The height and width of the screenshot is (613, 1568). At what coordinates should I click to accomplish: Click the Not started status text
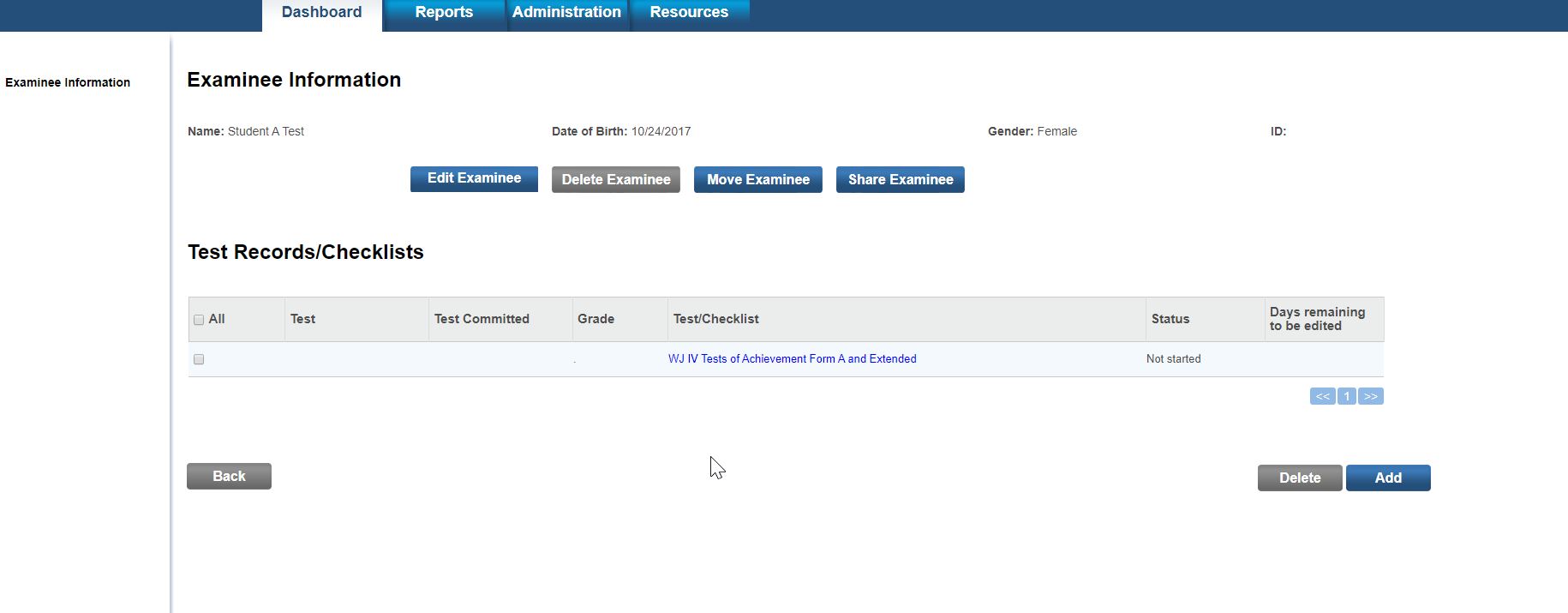1174,358
